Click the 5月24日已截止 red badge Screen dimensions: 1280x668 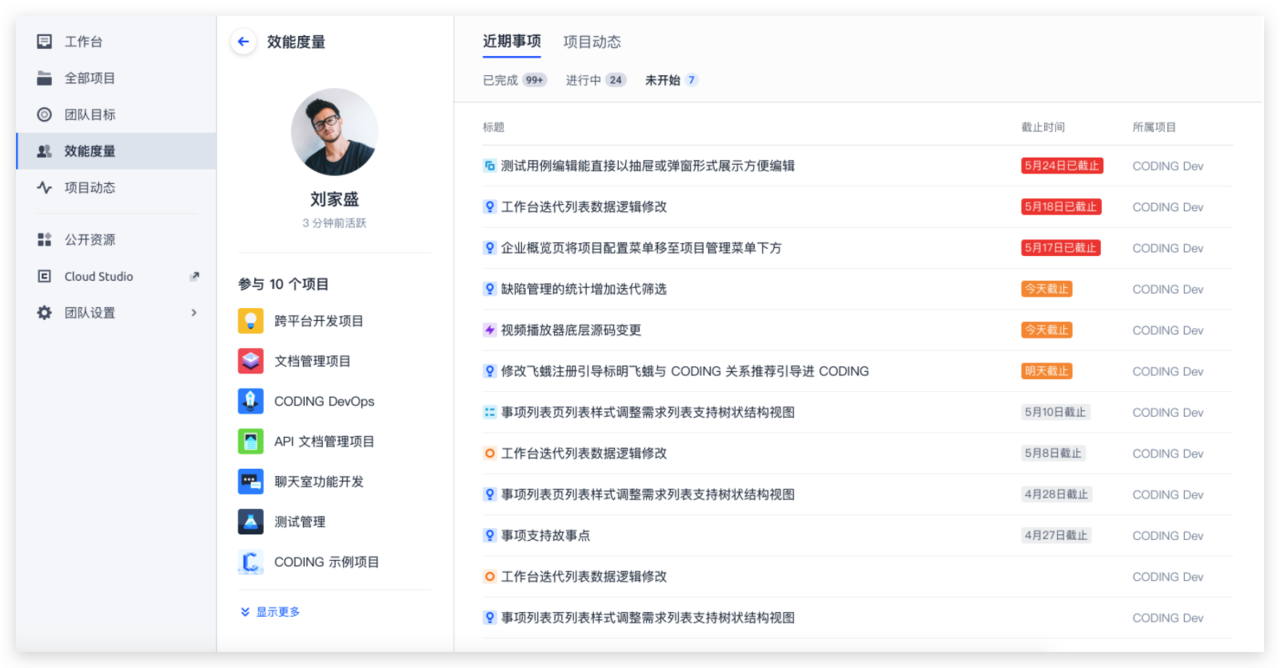[x=1062, y=166]
